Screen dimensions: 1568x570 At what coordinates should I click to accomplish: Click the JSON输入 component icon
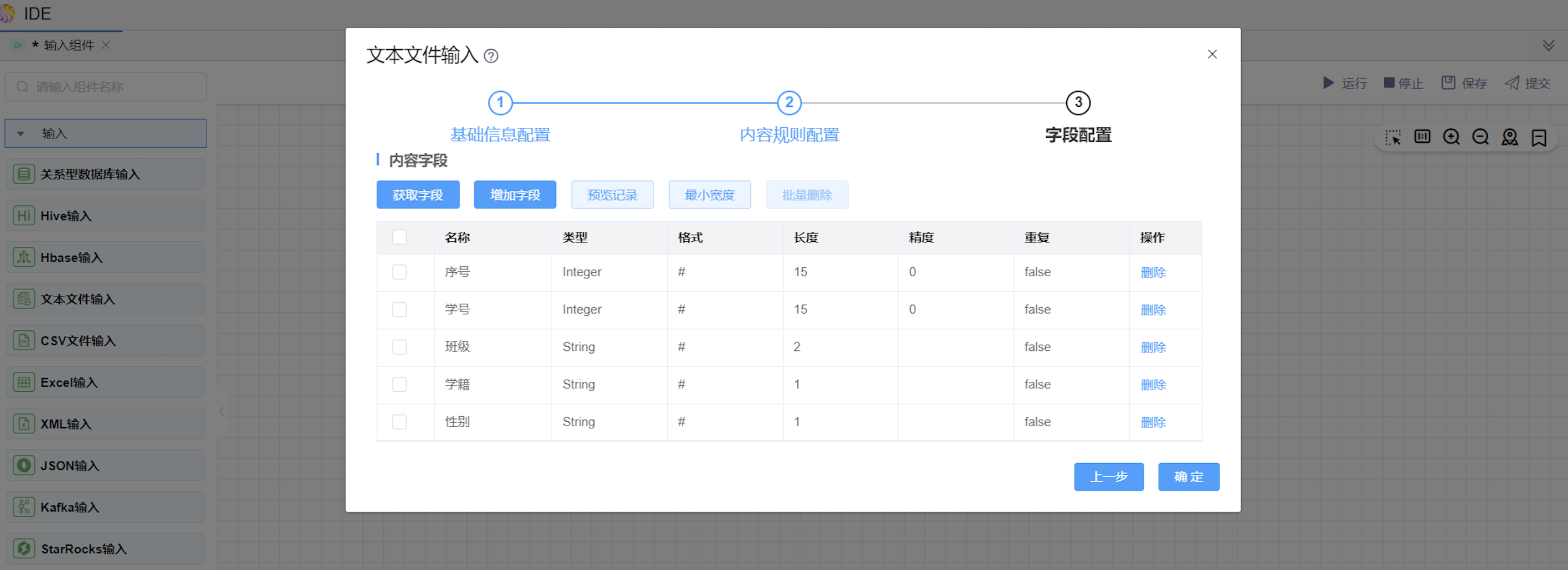tap(24, 466)
